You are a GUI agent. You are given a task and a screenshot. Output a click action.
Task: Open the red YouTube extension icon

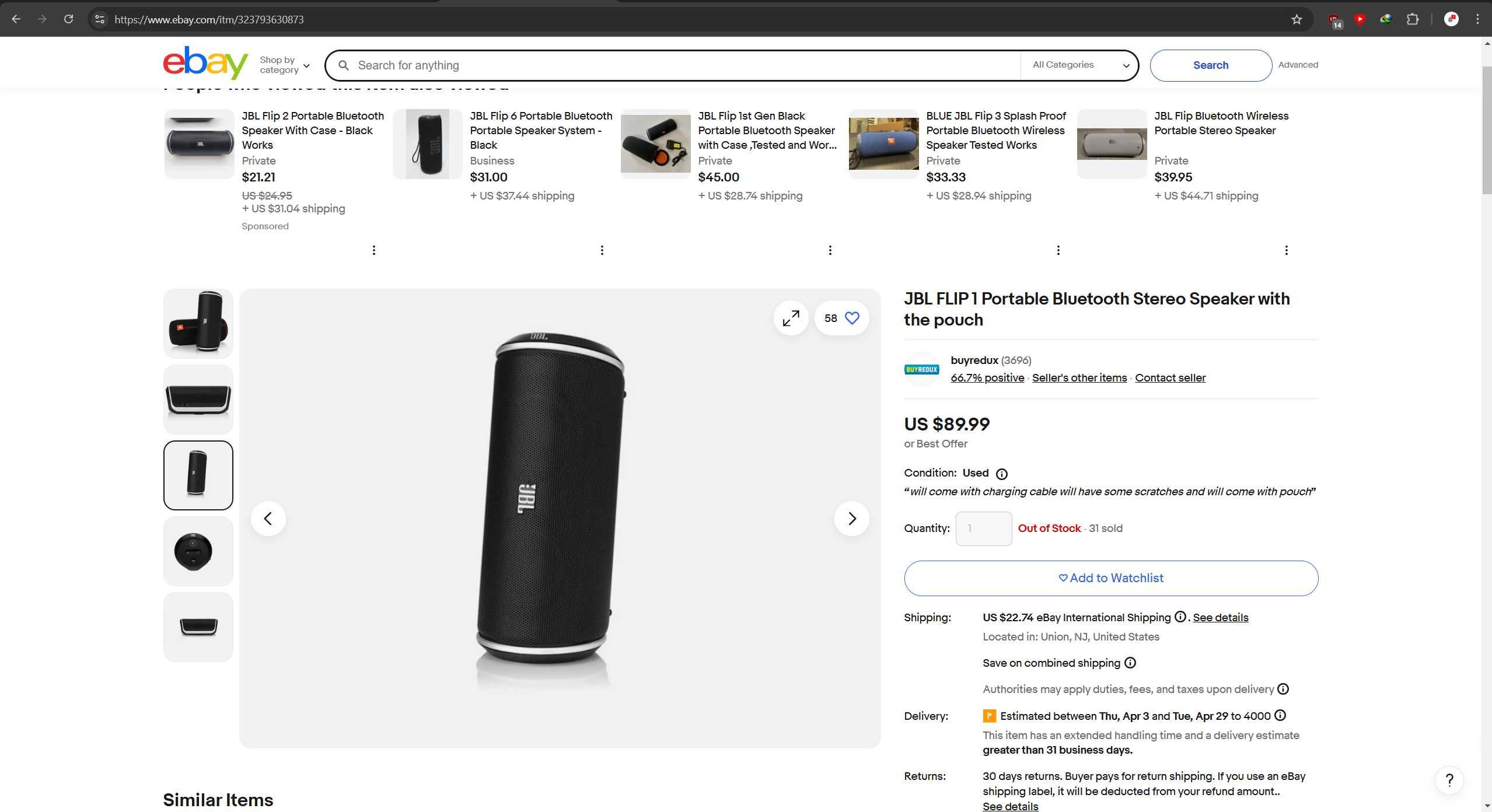click(1360, 19)
